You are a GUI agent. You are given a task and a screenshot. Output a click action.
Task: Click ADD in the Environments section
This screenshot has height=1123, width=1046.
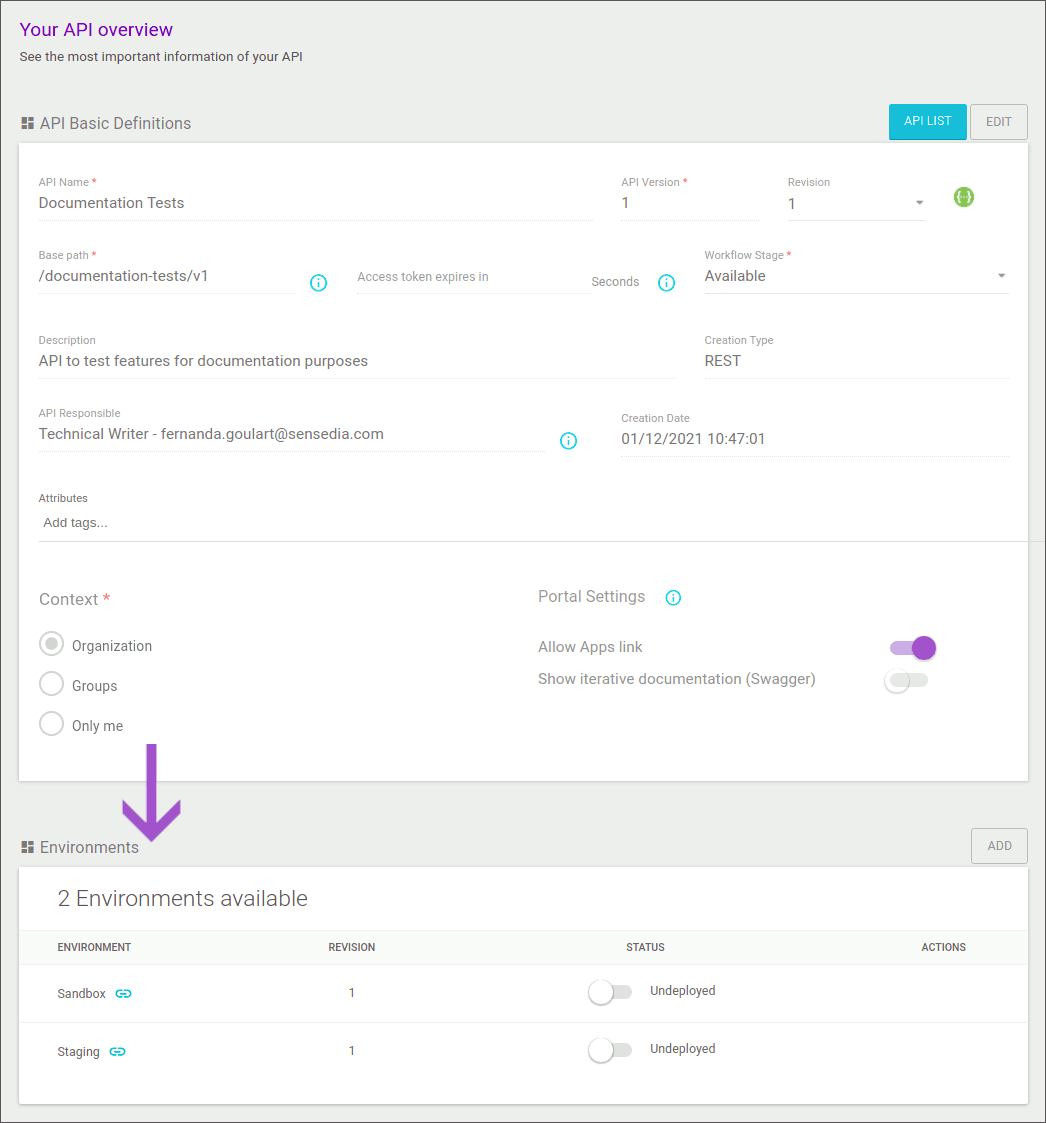[999, 845]
